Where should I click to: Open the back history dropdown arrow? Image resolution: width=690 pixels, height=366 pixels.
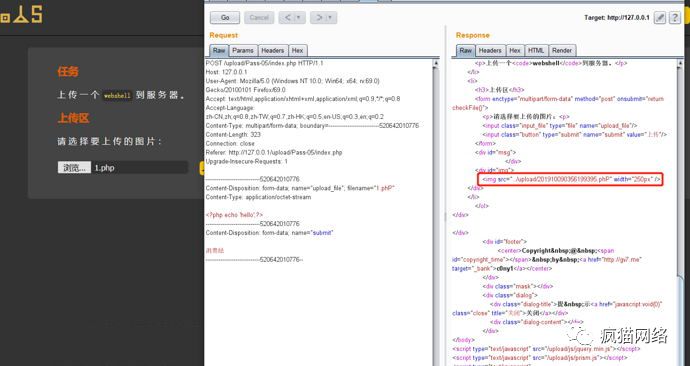(299, 18)
